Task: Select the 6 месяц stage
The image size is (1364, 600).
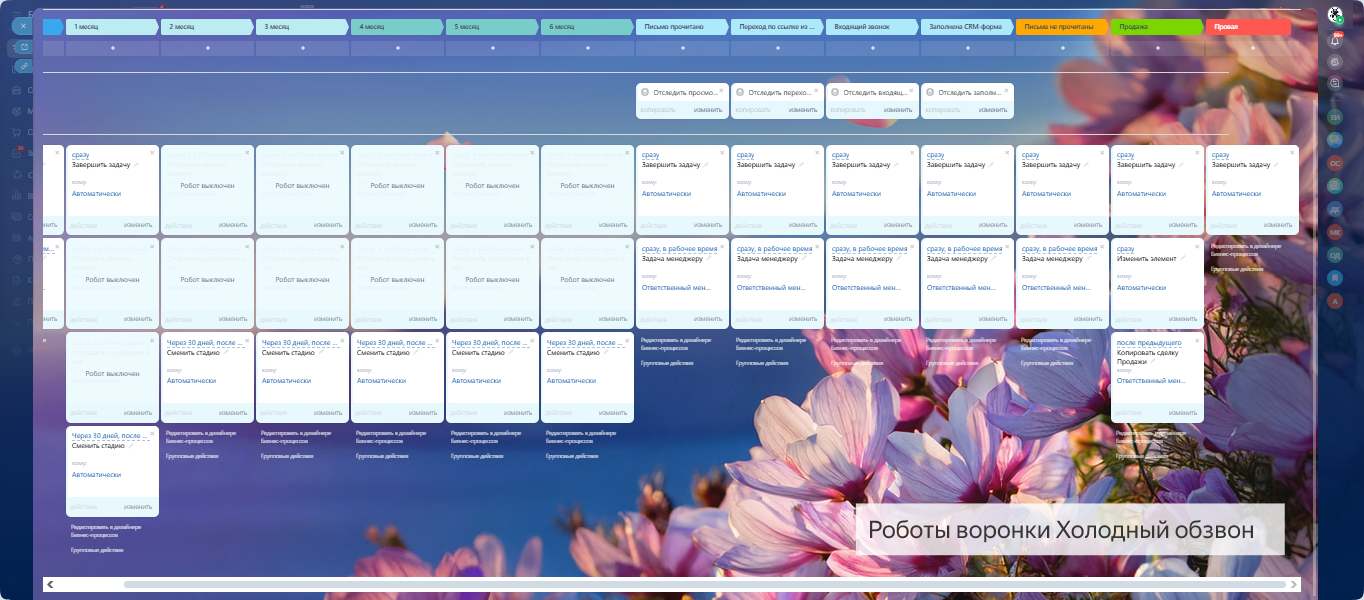Action: [587, 27]
